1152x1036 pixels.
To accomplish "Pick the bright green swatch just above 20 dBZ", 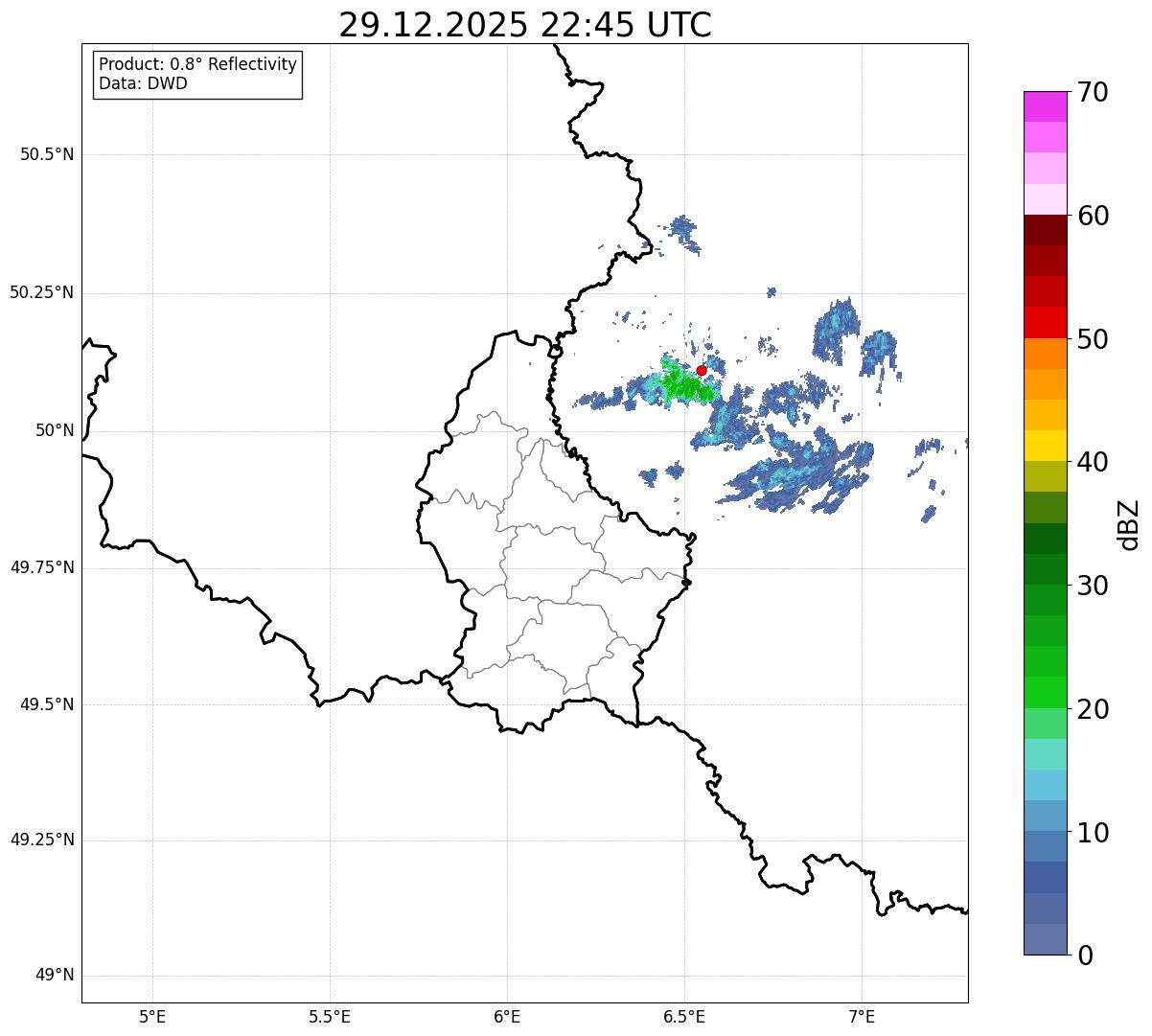I will click(x=1045, y=693).
